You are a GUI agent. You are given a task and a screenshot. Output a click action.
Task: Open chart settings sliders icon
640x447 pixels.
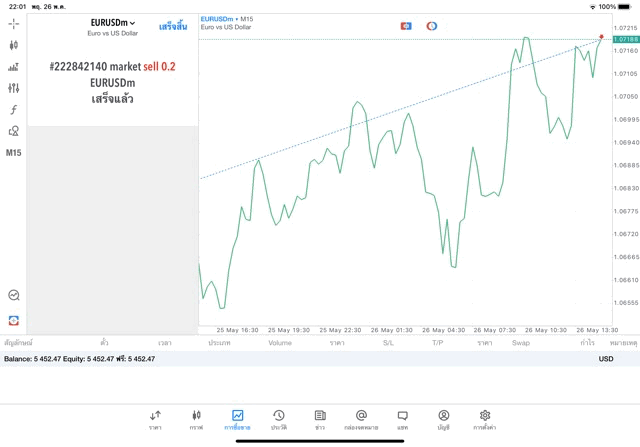14,88
